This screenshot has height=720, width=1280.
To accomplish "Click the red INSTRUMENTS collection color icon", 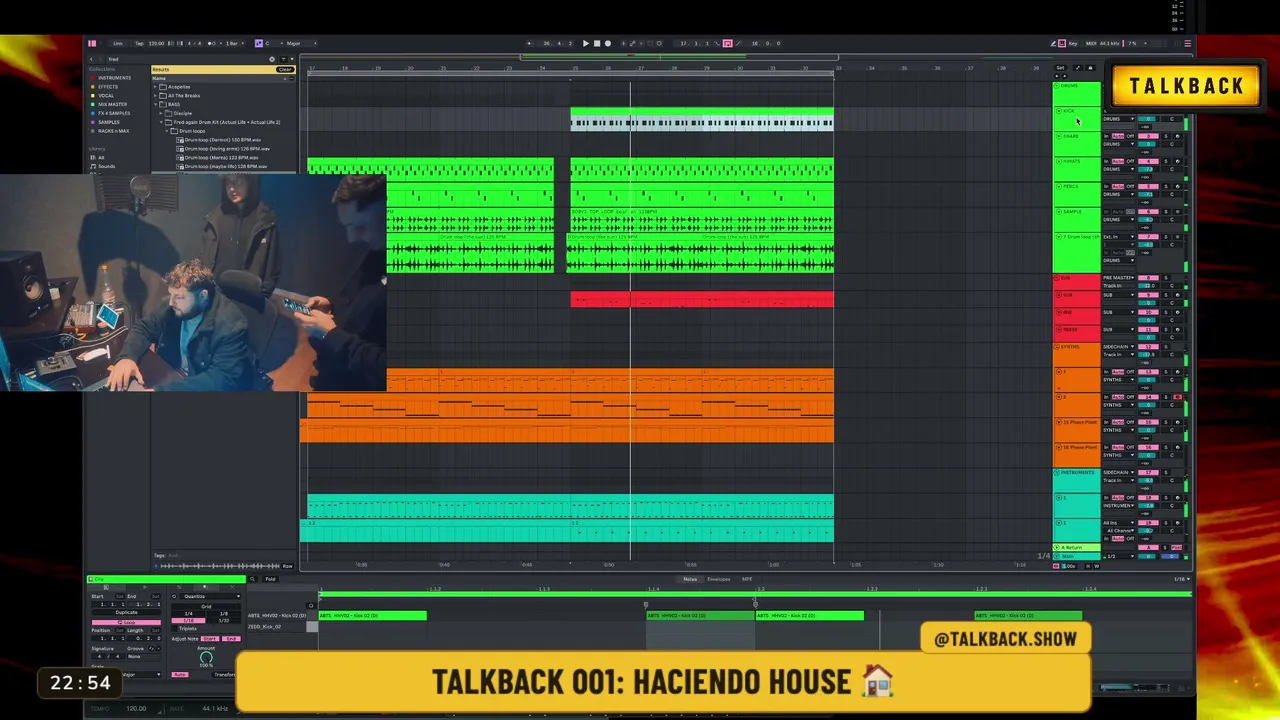I will tap(93, 78).
